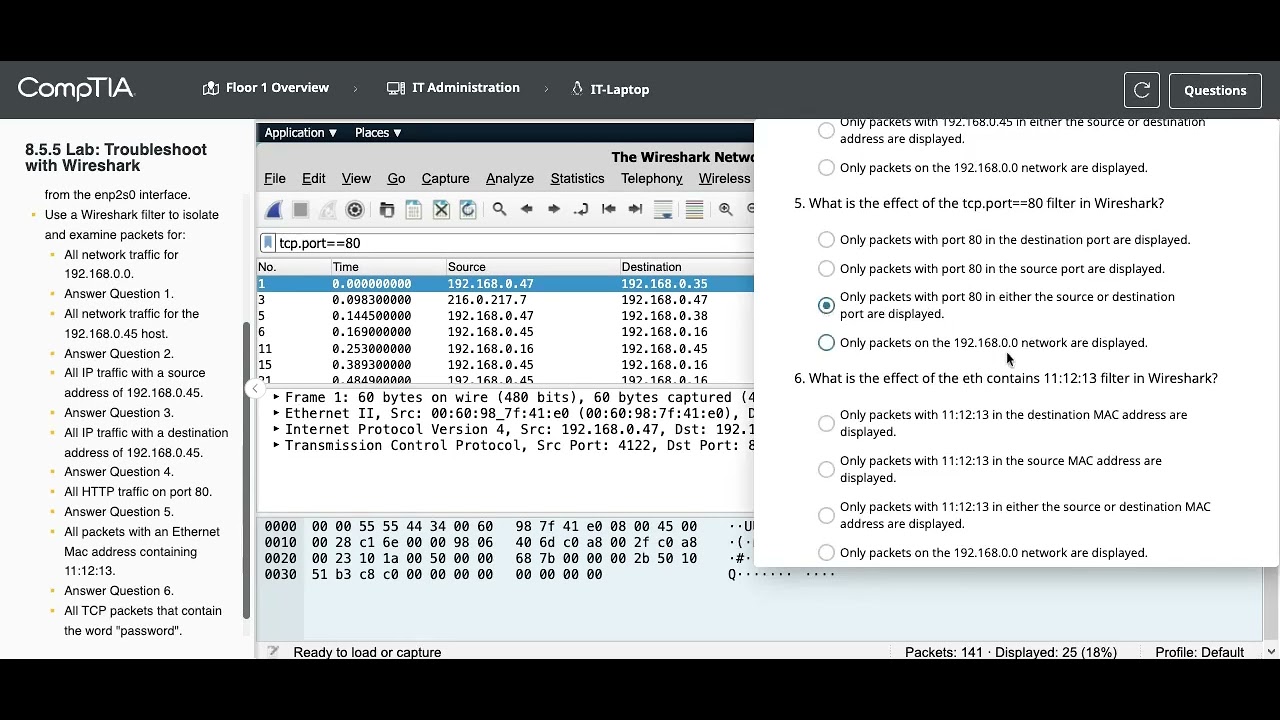Zoom in on packet text
This screenshot has height=720, width=1280.
coord(726,209)
